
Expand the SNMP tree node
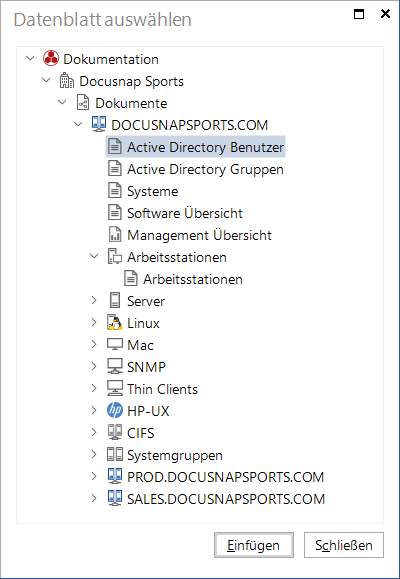coord(94,366)
